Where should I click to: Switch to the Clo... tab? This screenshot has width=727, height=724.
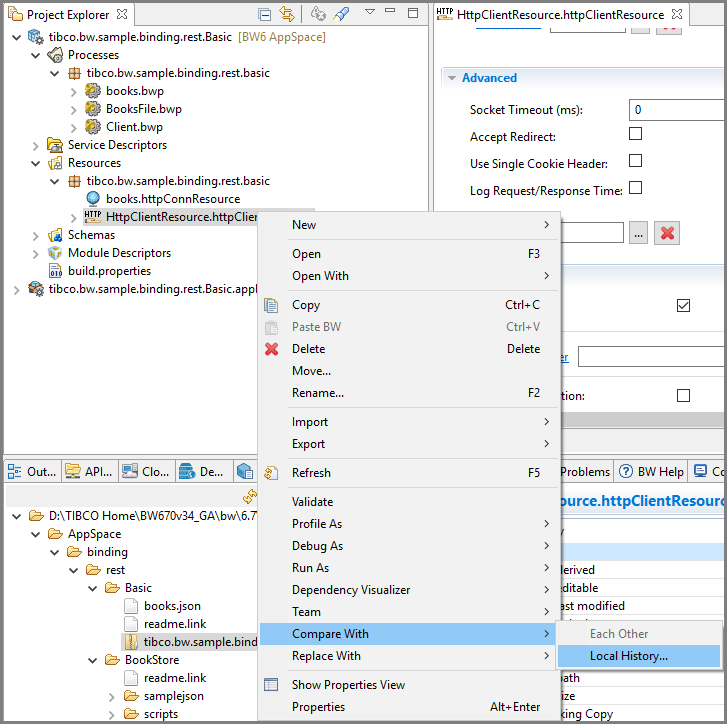[147, 471]
